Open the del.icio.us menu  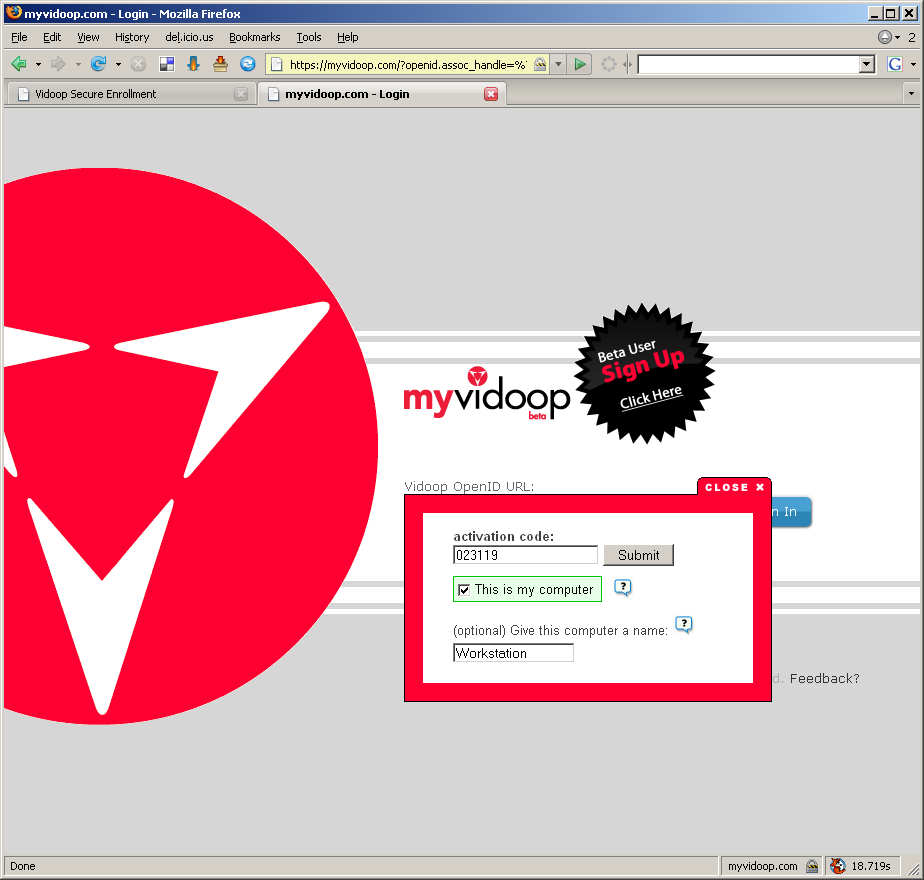click(x=189, y=37)
